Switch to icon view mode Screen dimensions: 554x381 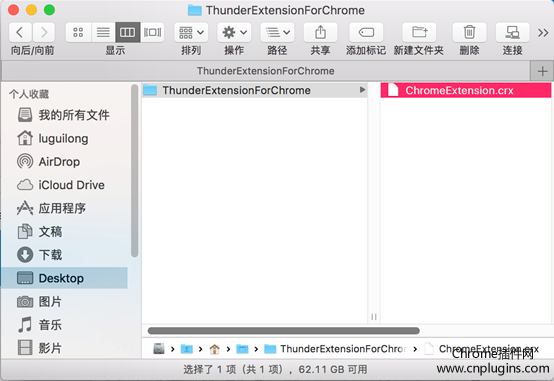pyautogui.click(x=78, y=33)
